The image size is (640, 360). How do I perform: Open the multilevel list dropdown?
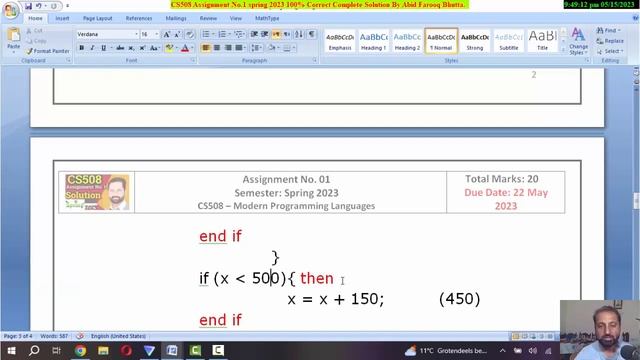point(244,34)
